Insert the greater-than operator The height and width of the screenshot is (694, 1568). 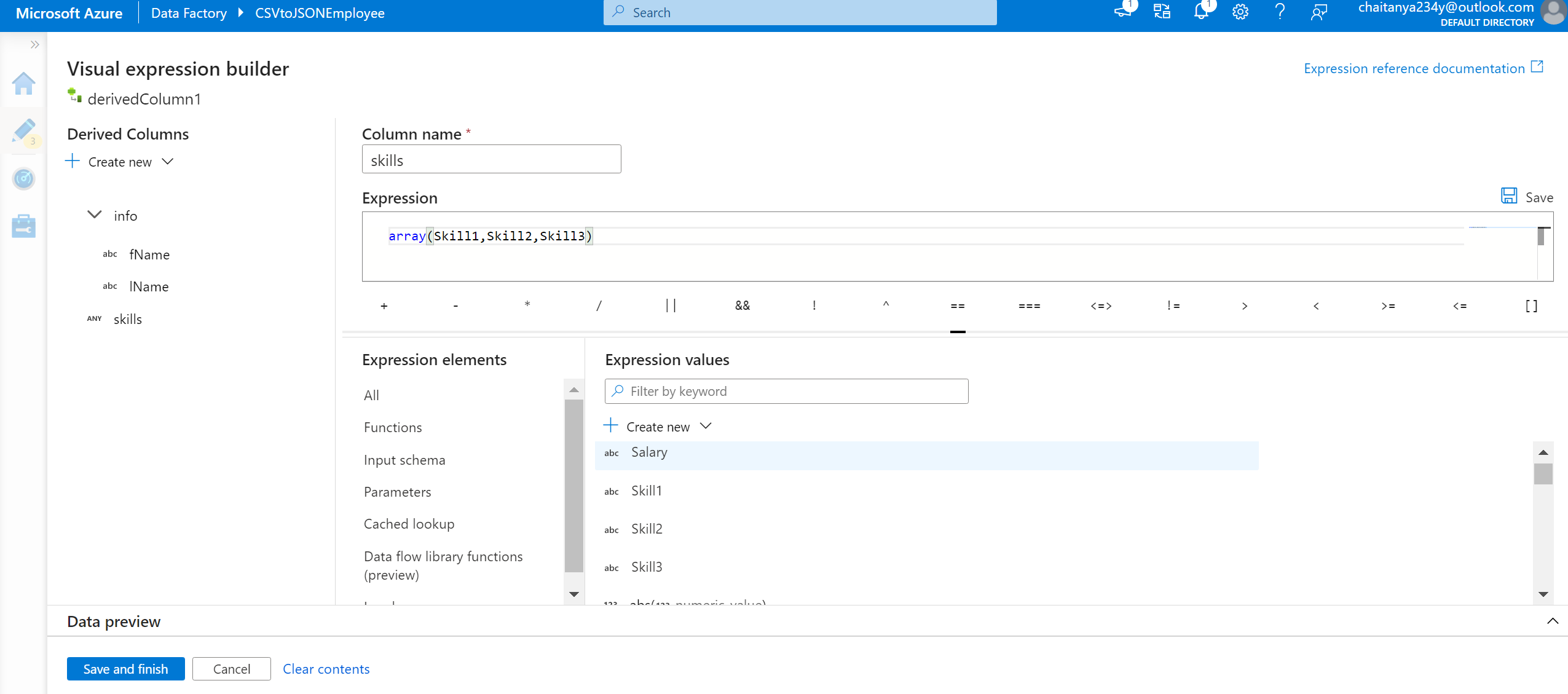pos(1245,306)
